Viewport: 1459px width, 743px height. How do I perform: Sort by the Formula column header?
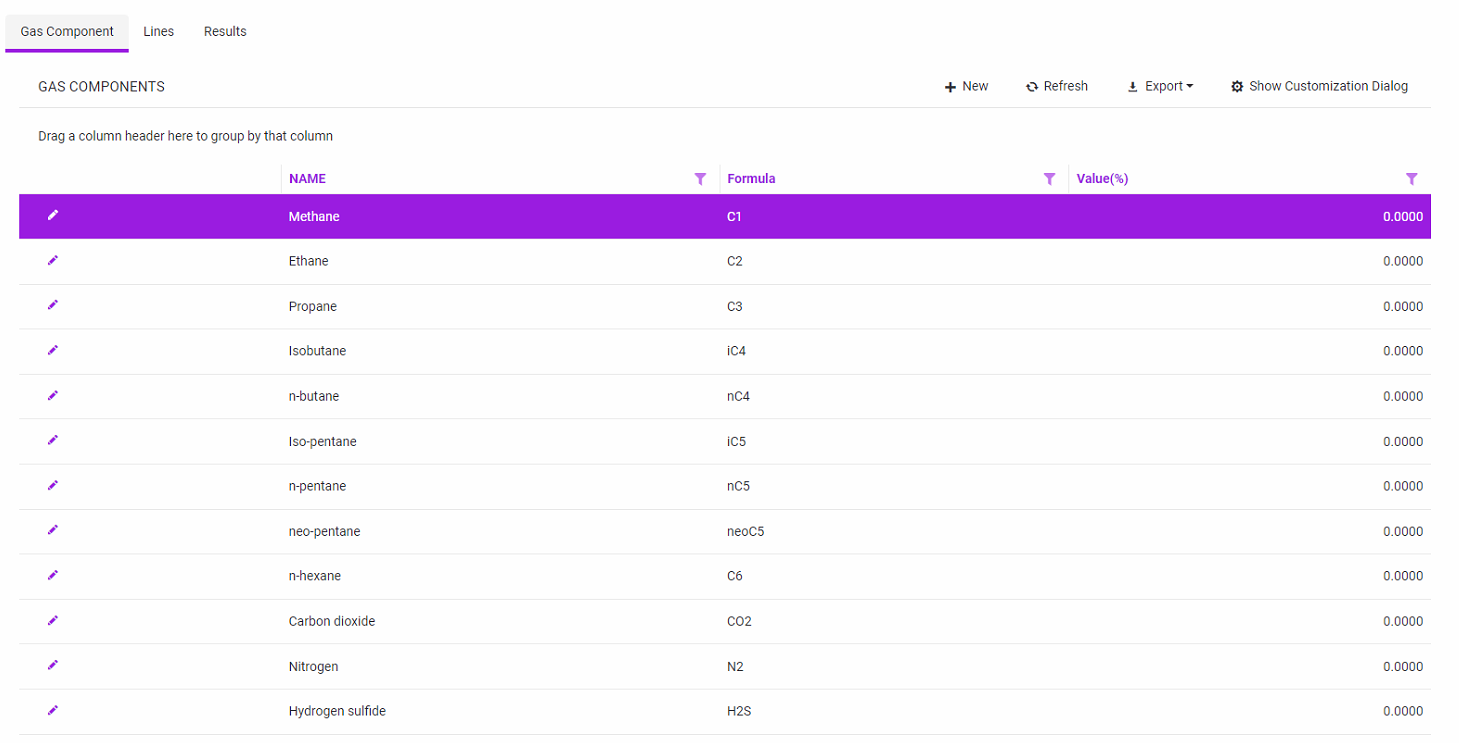pyautogui.click(x=751, y=179)
